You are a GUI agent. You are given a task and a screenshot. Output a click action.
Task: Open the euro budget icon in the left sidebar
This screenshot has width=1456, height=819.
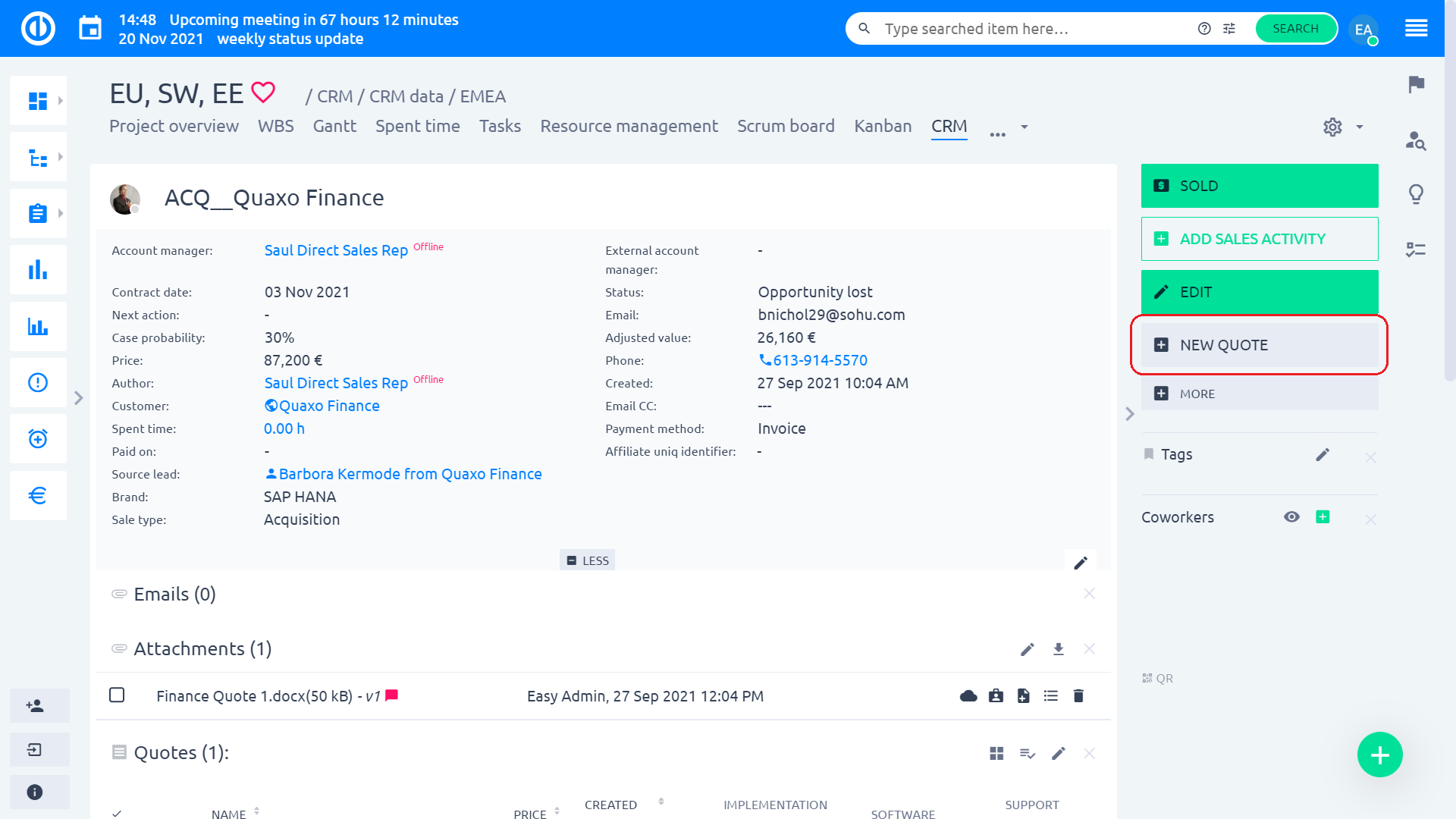point(38,495)
